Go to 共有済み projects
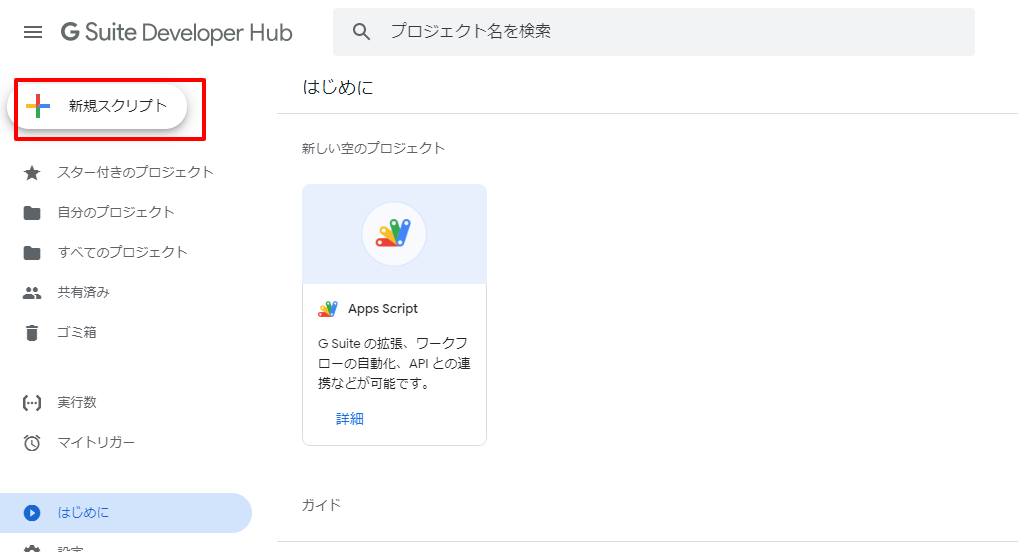This screenshot has height=552, width=1018. pyautogui.click(x=83, y=293)
